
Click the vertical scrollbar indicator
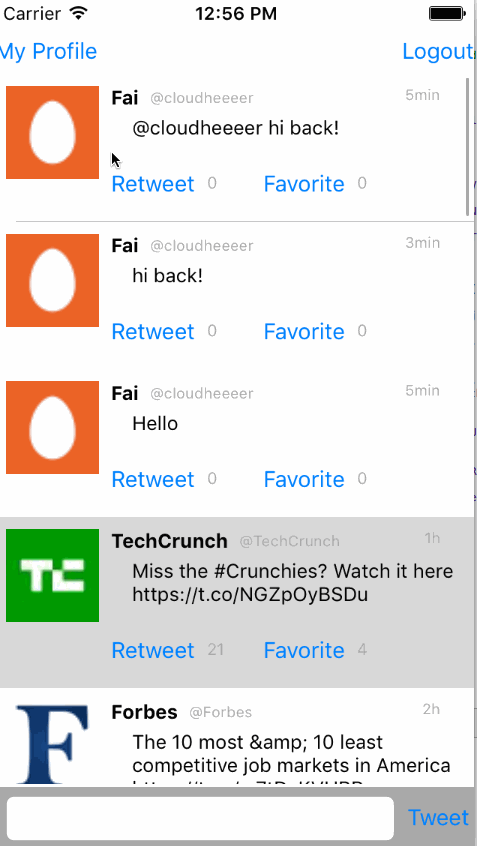[x=467, y=147]
